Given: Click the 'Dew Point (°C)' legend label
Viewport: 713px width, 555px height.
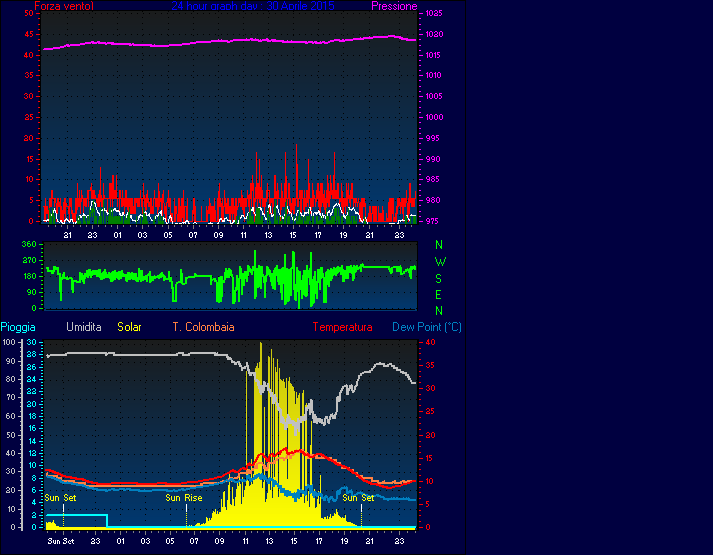Looking at the screenshot, I should [x=427, y=327].
